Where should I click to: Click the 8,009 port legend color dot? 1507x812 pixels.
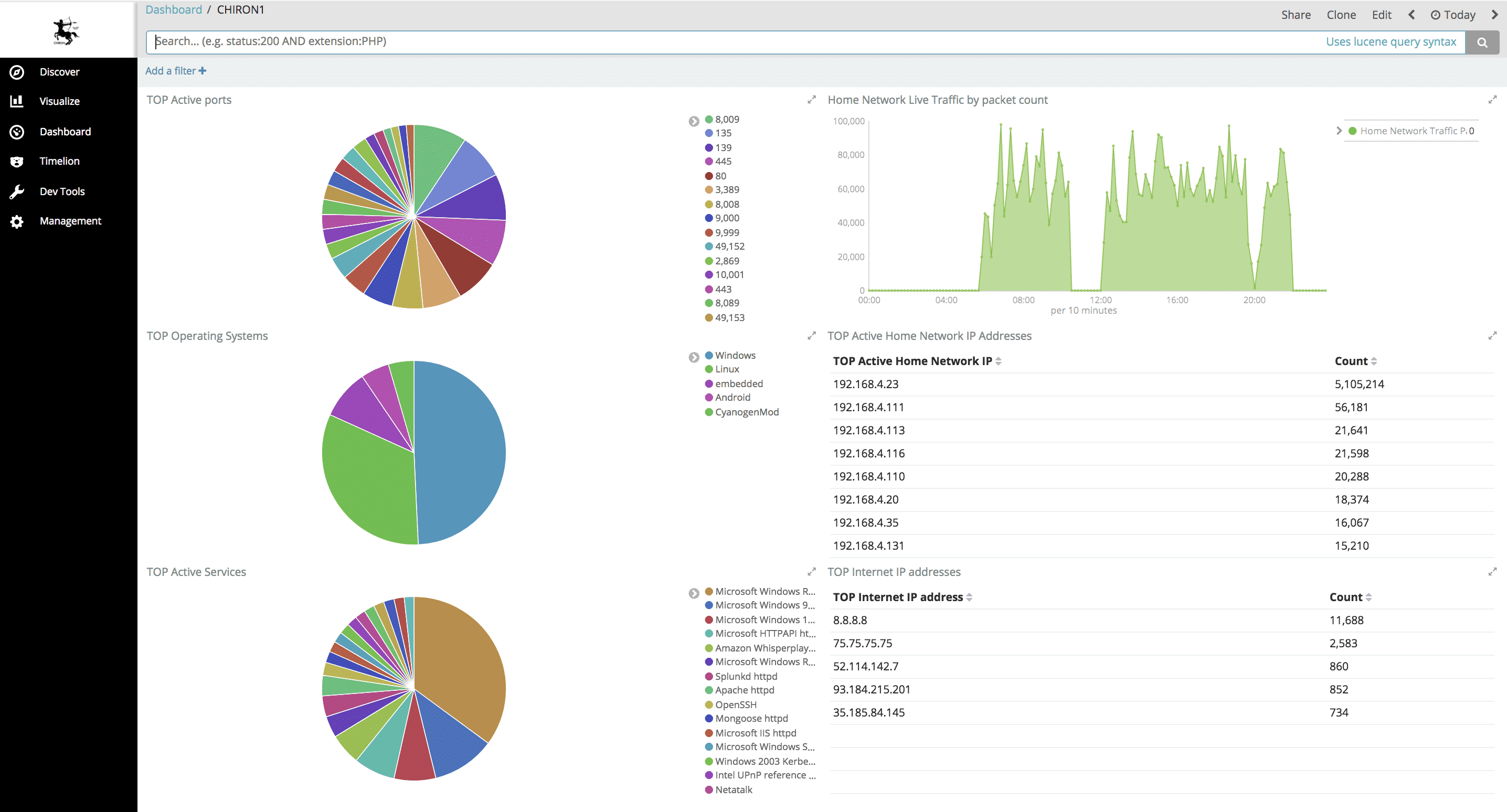[x=708, y=120]
